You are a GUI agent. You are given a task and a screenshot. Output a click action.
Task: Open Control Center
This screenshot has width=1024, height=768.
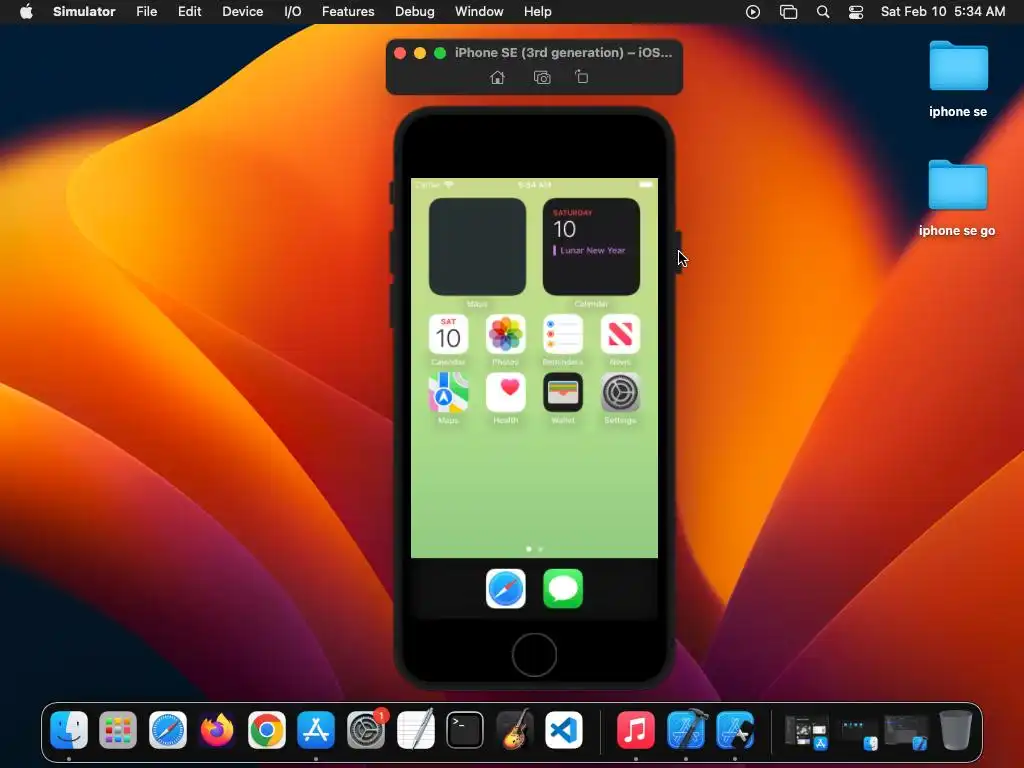point(856,12)
